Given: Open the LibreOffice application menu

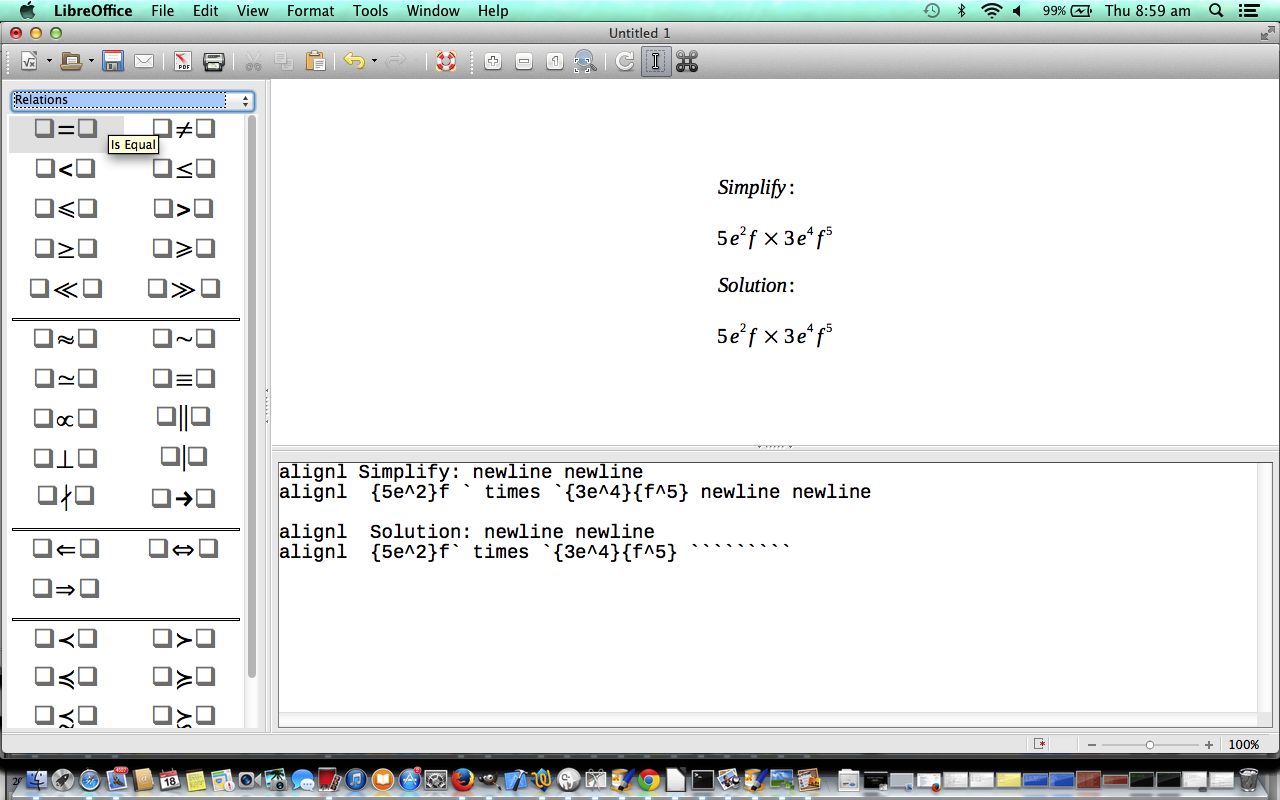Looking at the screenshot, I should point(92,11).
